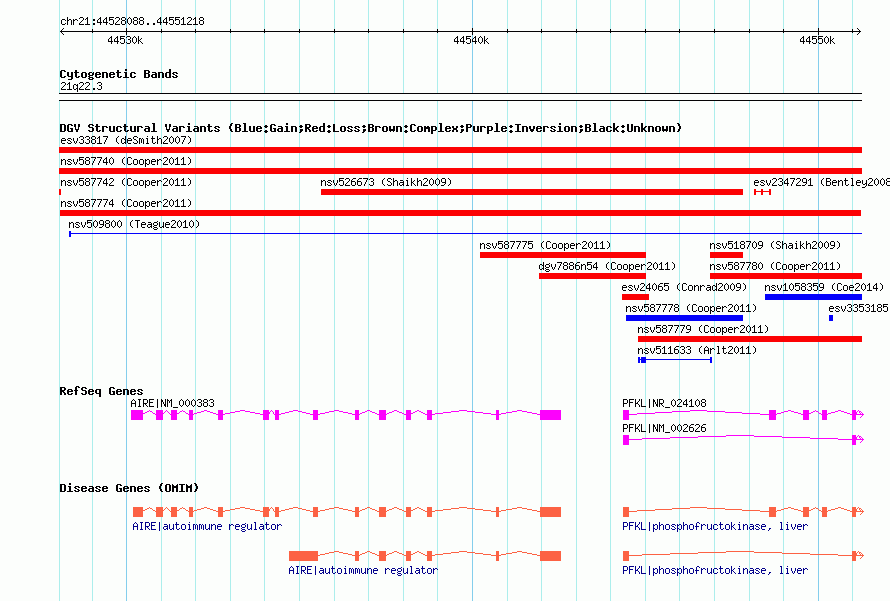Click the dgv7886n54 red loss bar
This screenshot has height=601, width=890.
(592, 276)
